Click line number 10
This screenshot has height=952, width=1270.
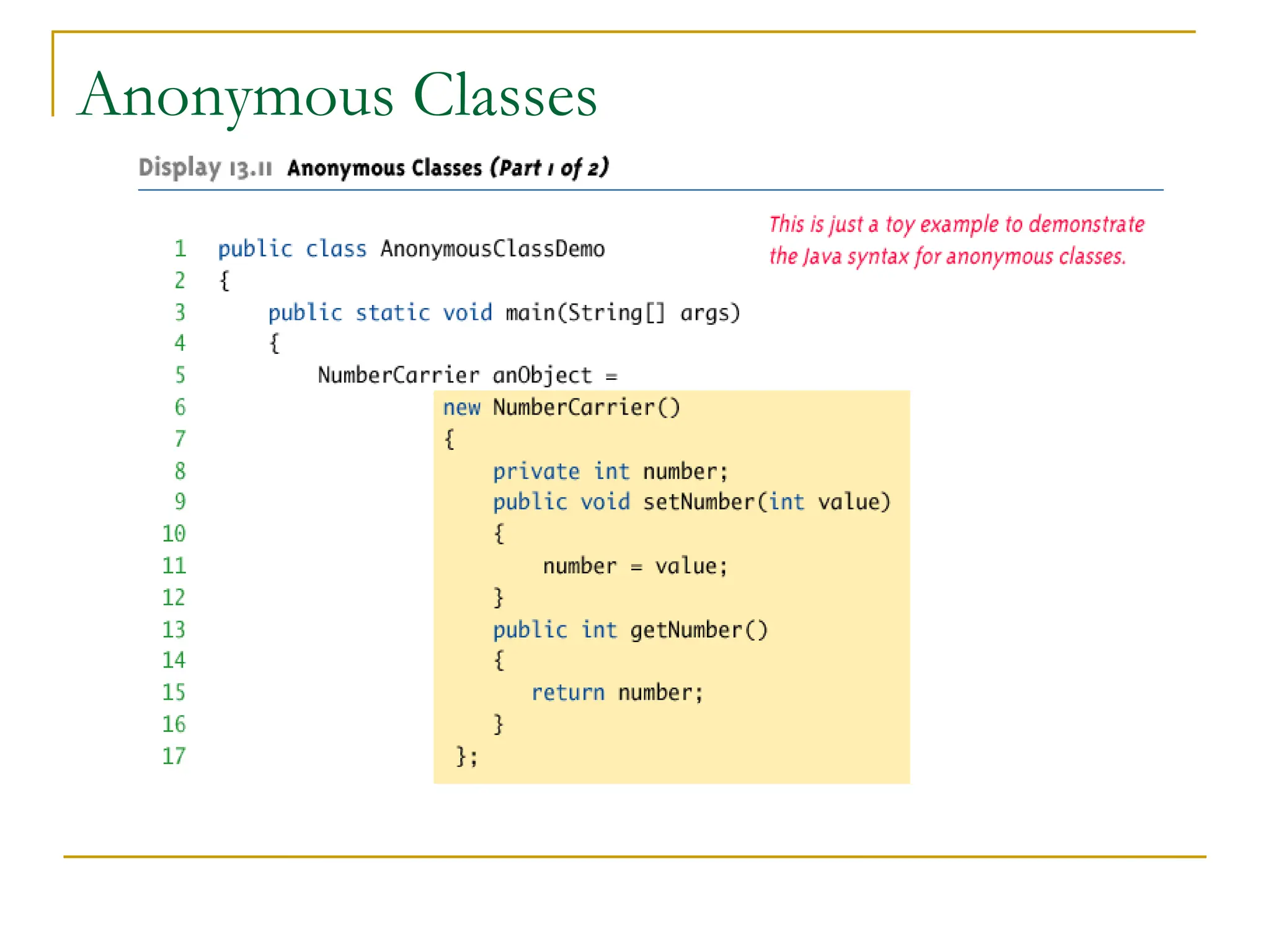click(174, 534)
